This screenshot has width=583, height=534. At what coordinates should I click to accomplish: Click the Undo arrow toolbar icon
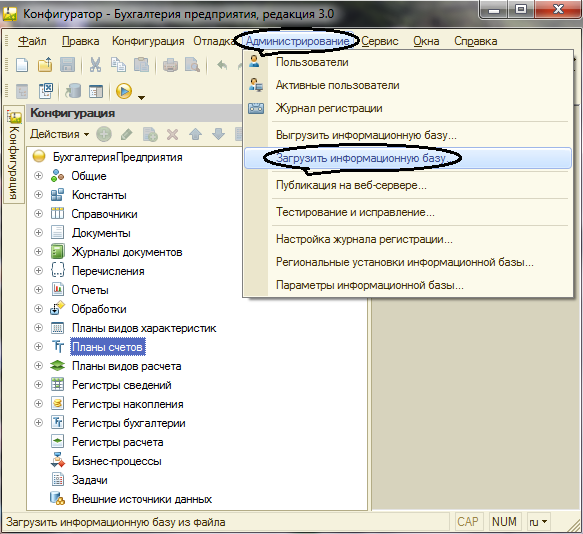tap(222, 65)
